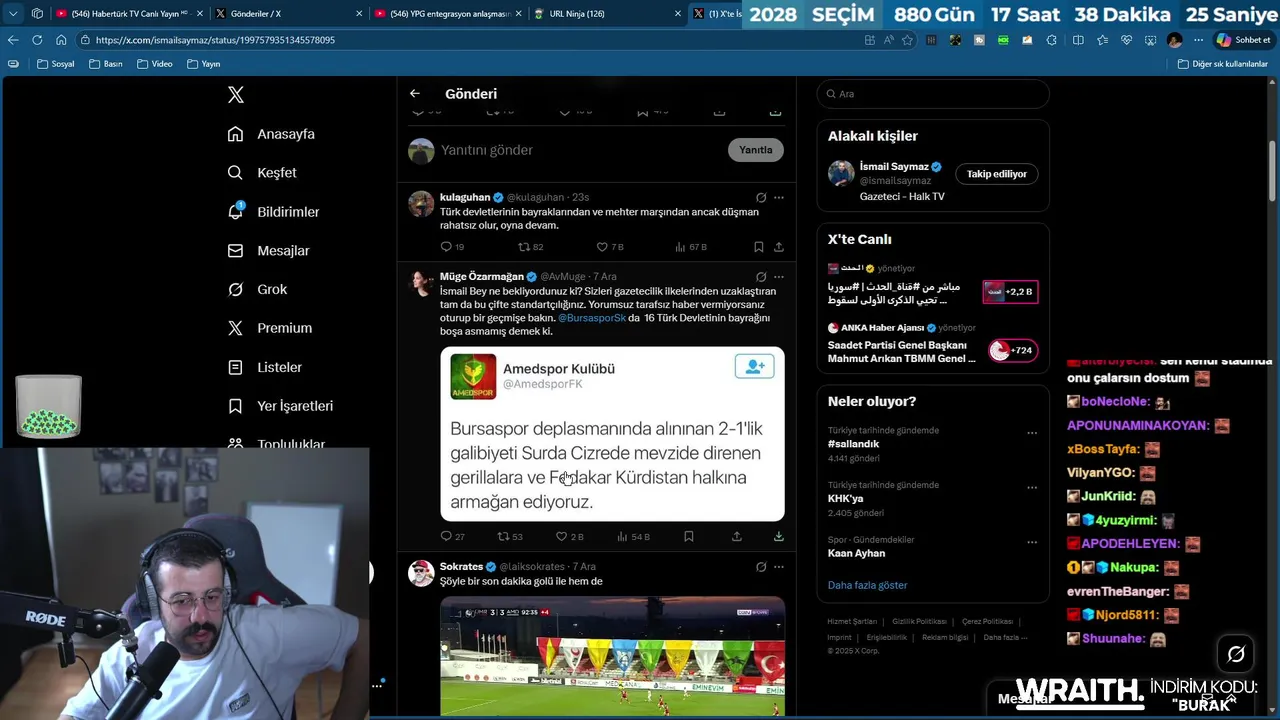The image size is (1280, 720).
Task: Open Basın bookmarks folder
Action: coord(106,64)
